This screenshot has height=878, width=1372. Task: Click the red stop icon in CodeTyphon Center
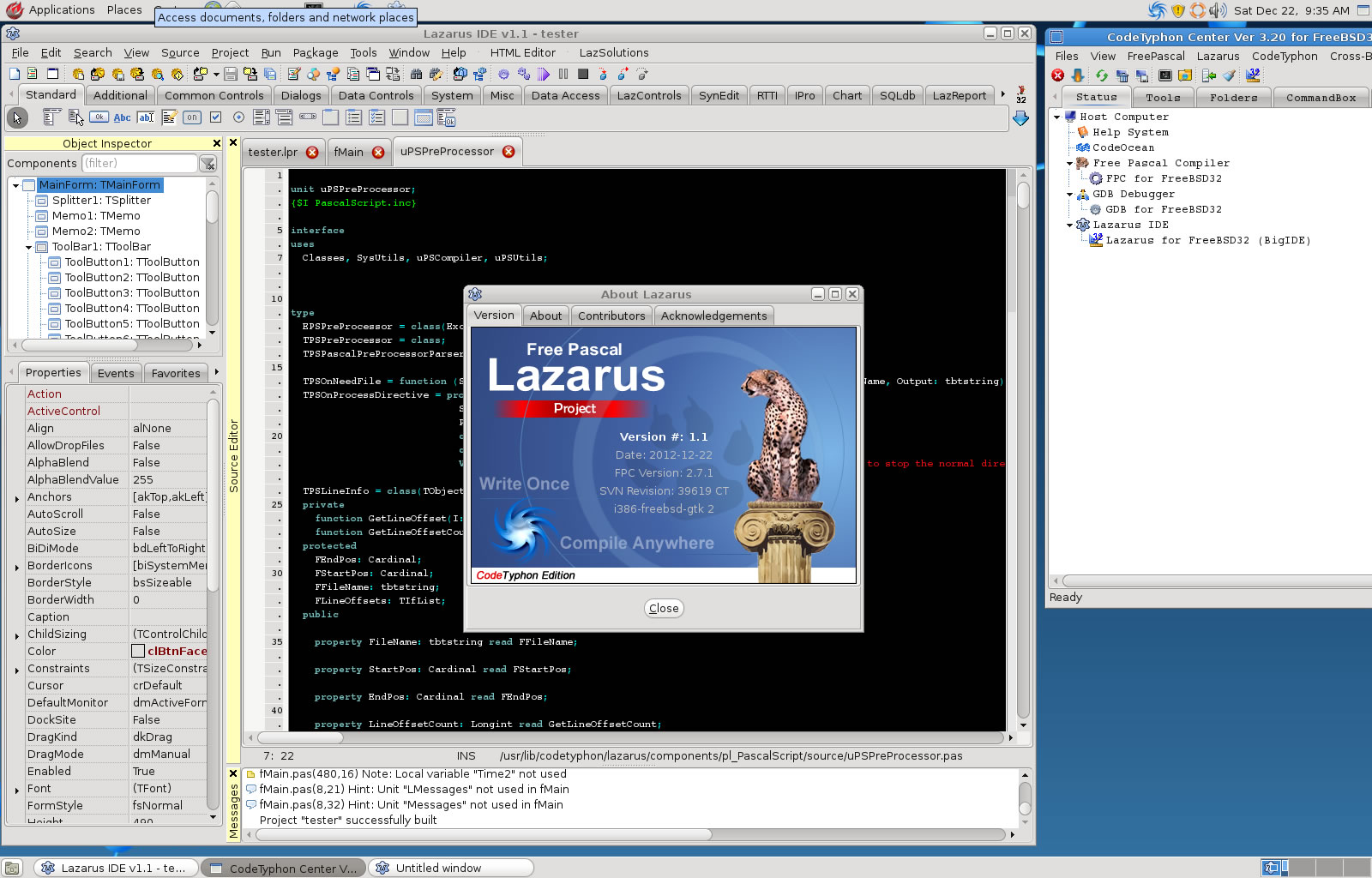tap(1058, 75)
